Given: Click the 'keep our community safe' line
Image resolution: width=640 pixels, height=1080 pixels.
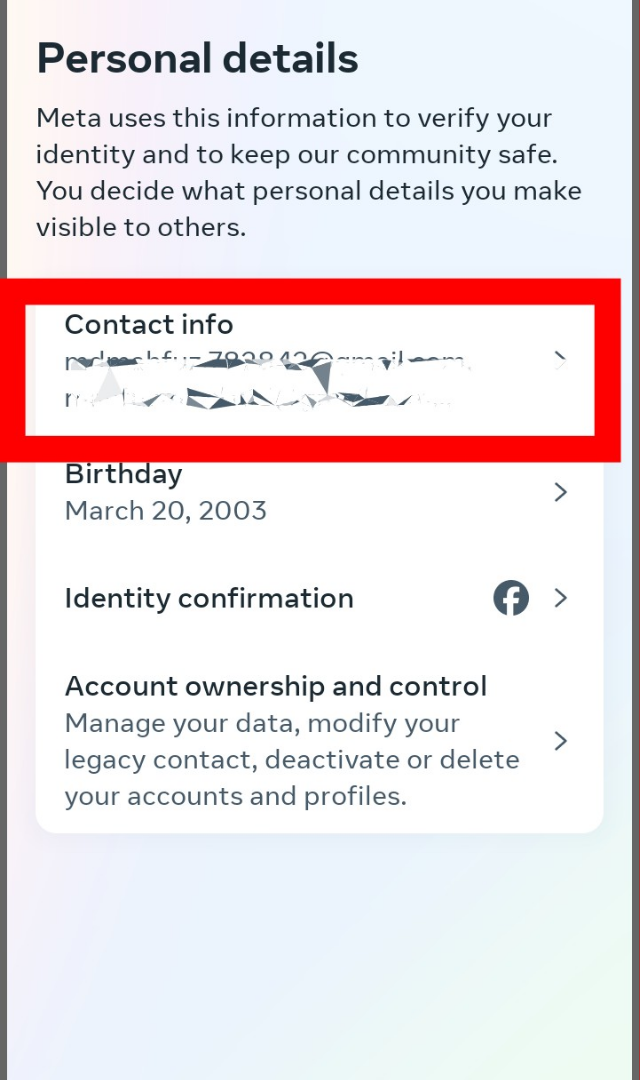Looking at the screenshot, I should click(x=296, y=155).
